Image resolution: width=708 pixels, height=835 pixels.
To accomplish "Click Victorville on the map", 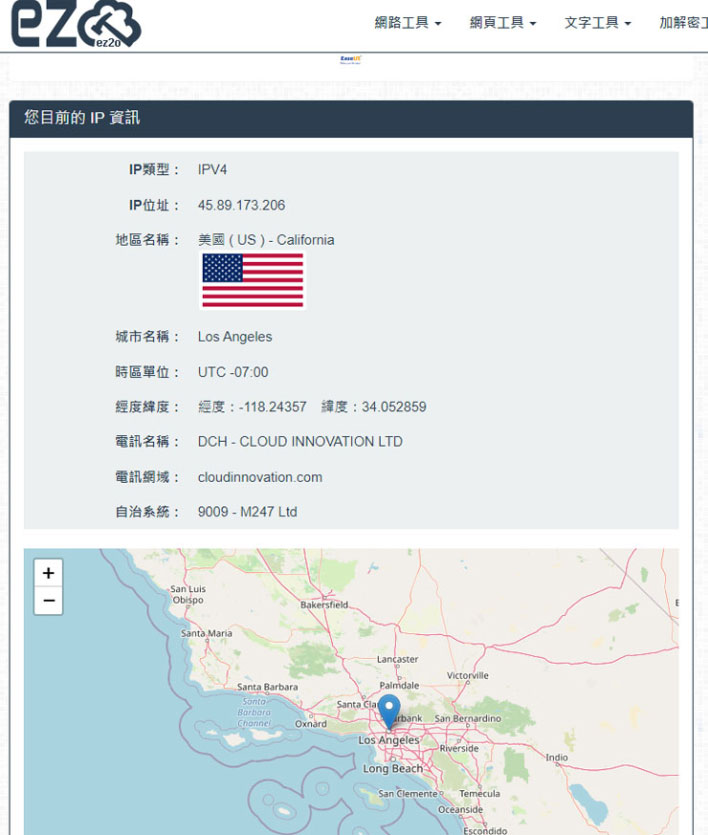I will (x=467, y=675).
